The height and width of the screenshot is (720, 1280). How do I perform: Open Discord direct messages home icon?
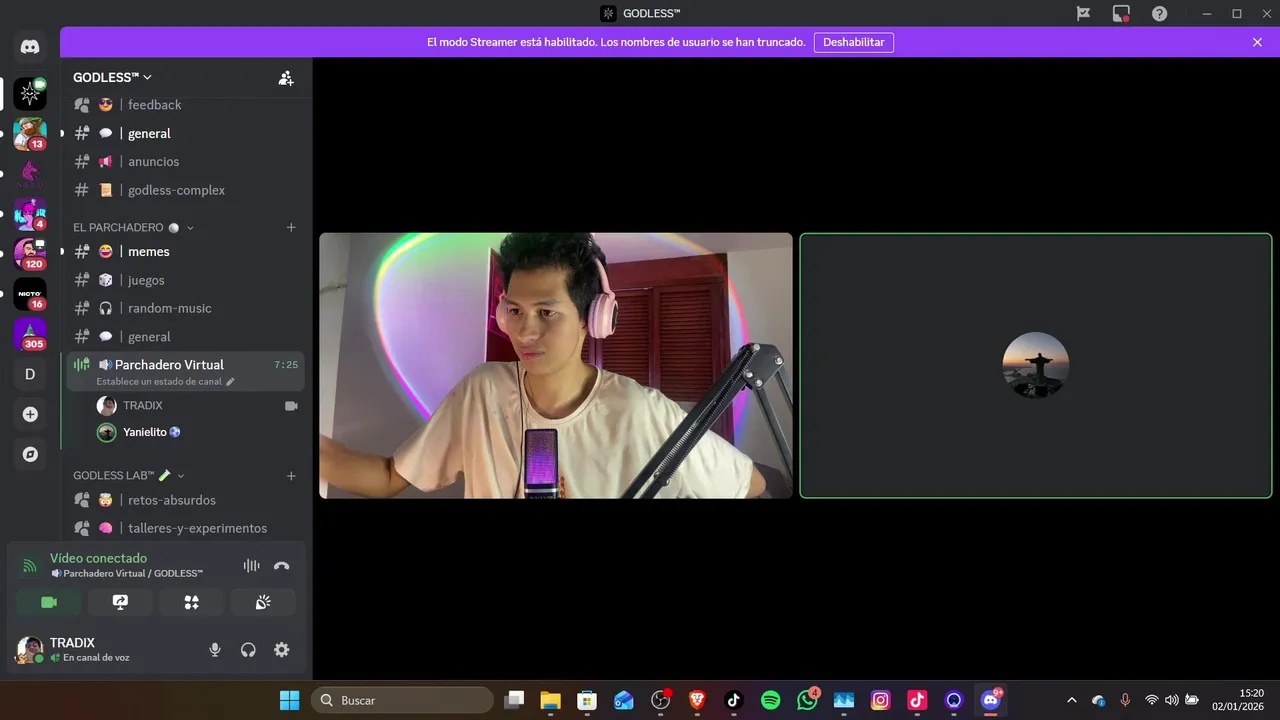pos(30,47)
